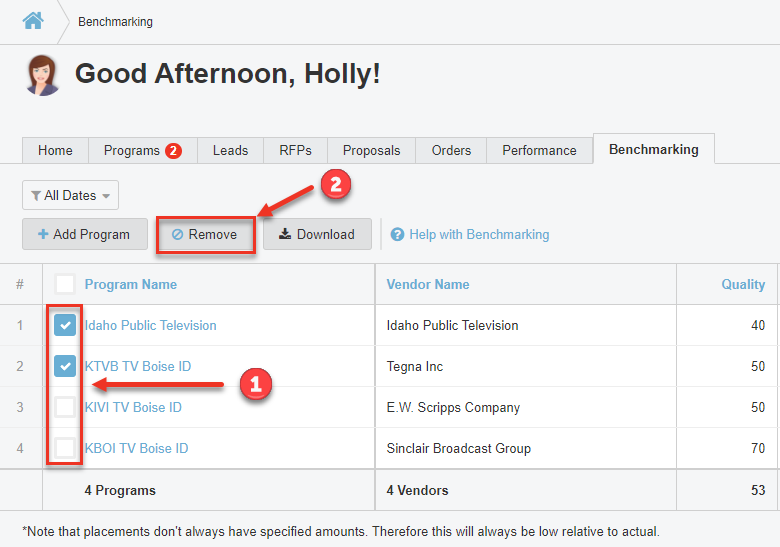780x547 pixels.
Task: Click the Remove button
Action: click(205, 235)
